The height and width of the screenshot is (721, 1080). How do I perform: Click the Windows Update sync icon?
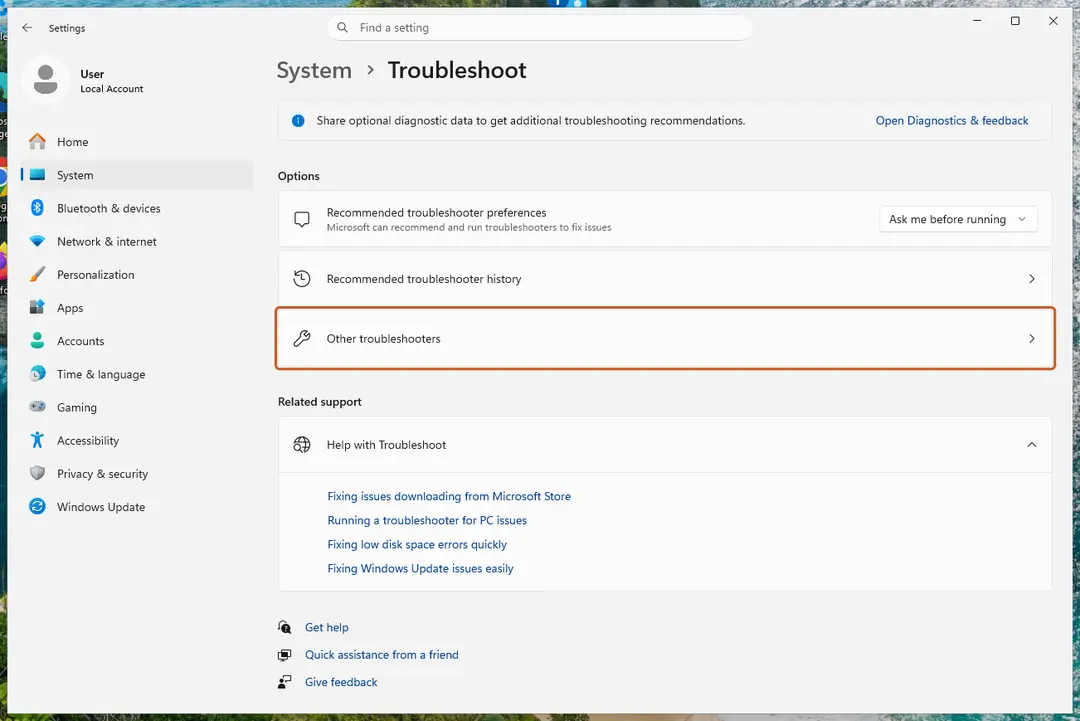pos(37,506)
